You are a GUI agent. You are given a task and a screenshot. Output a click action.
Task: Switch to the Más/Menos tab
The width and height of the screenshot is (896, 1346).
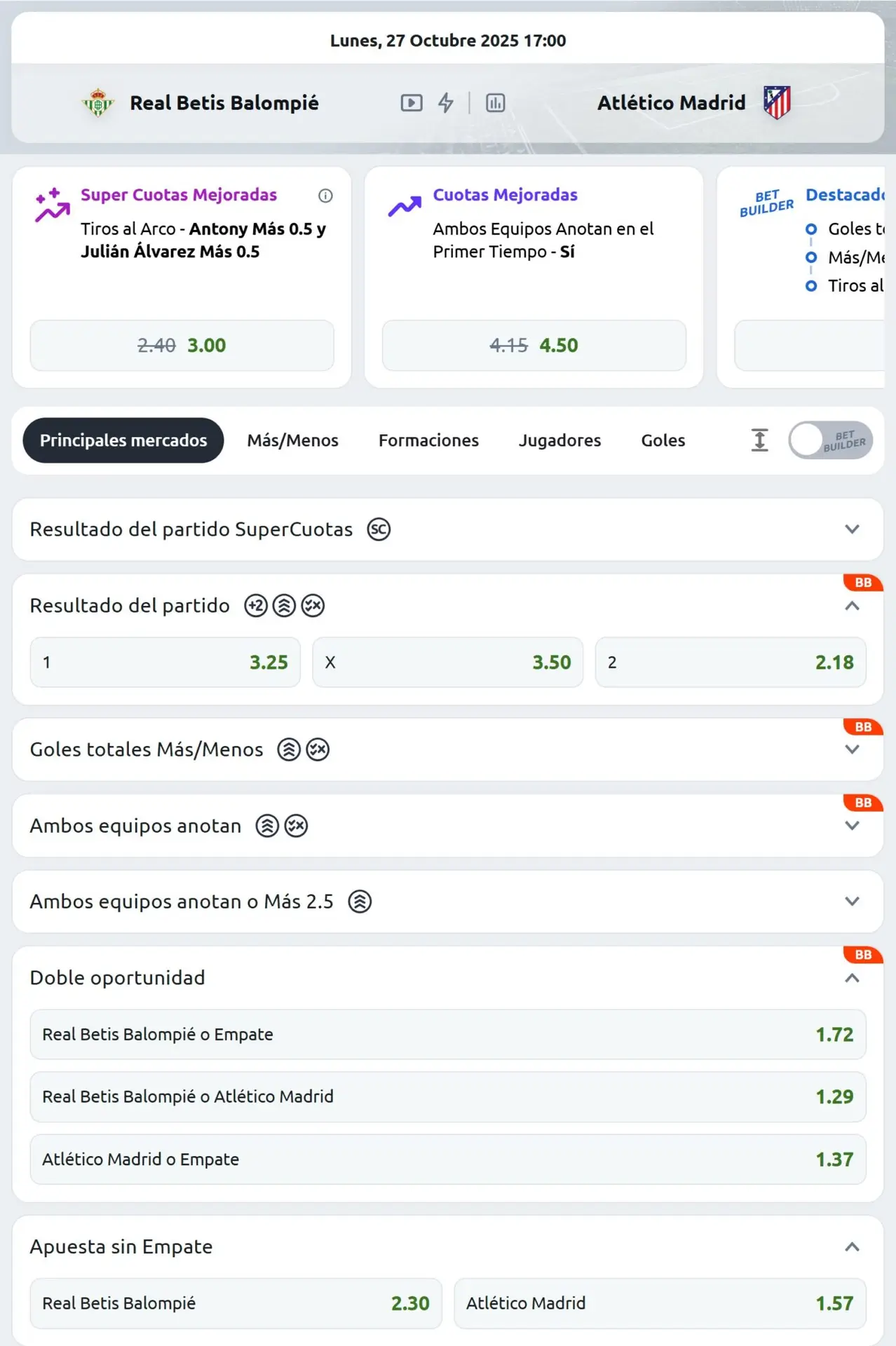point(292,440)
